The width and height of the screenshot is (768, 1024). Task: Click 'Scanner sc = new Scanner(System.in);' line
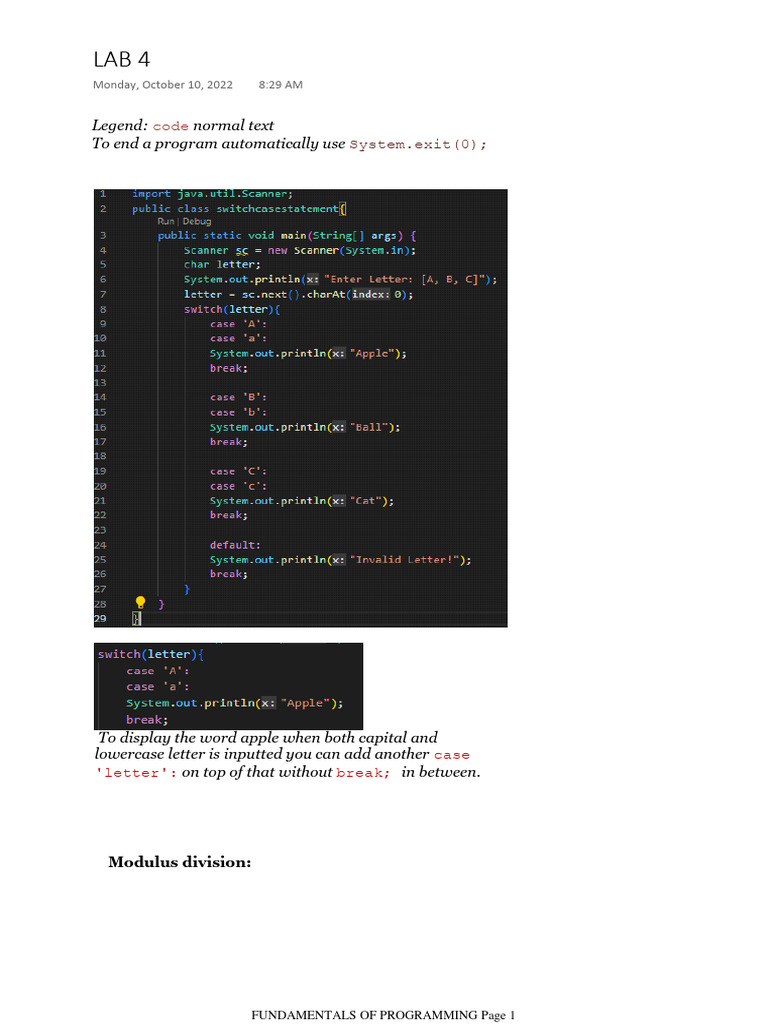tap(300, 251)
